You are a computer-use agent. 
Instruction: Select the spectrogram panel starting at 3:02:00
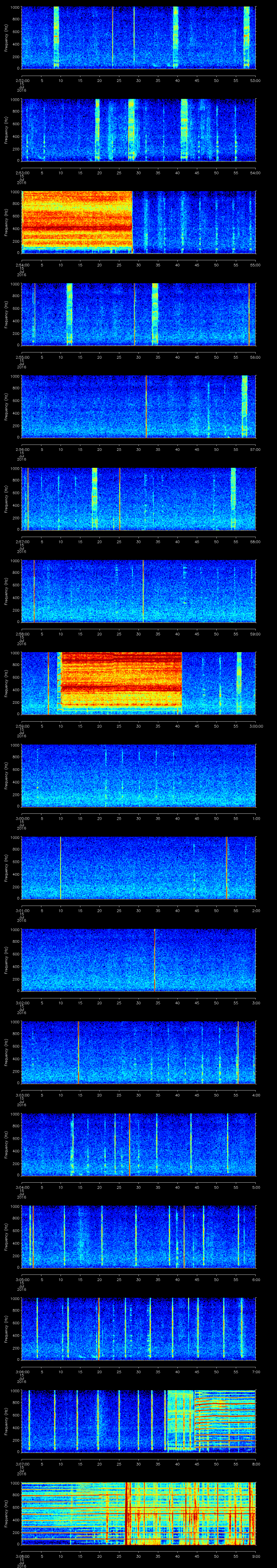coord(138,959)
